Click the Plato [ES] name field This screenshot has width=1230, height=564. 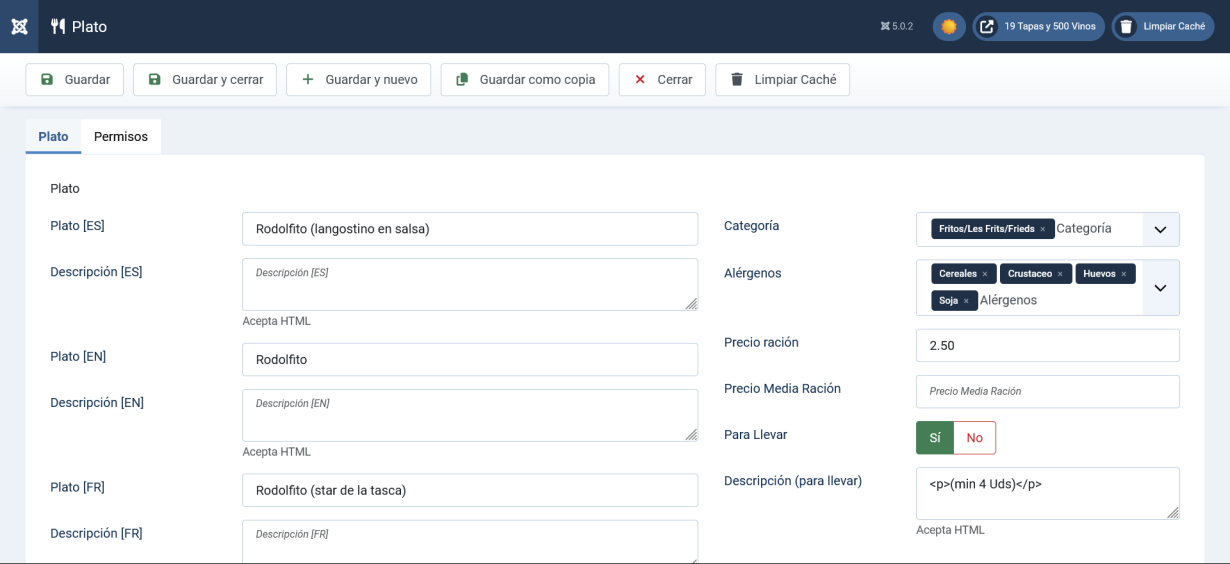tap(470, 229)
